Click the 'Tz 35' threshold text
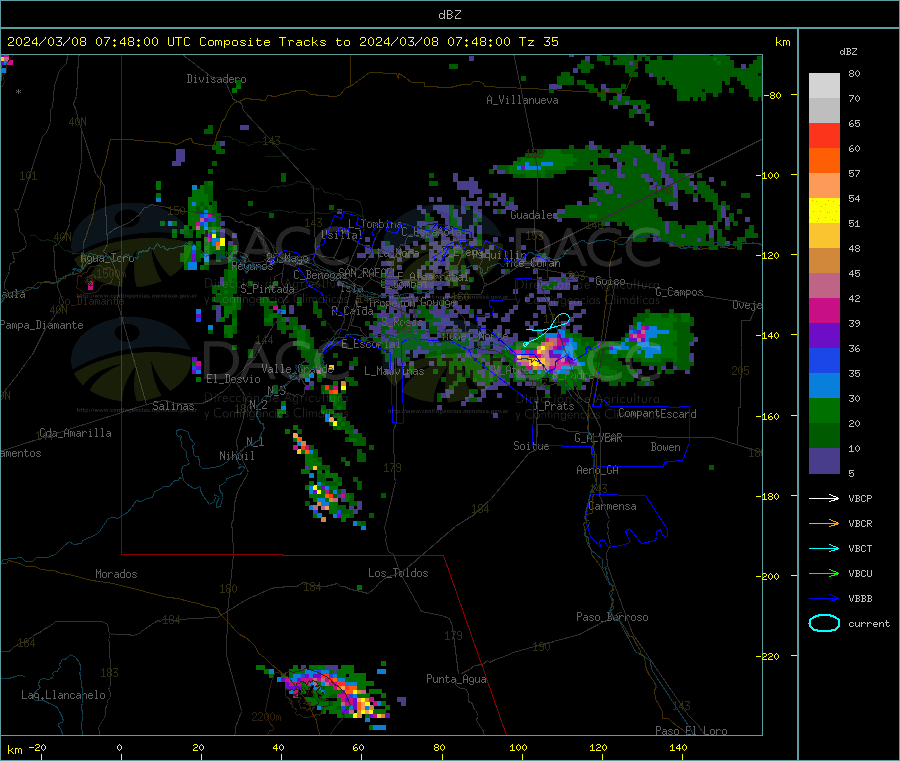This screenshot has height=761, width=900. pos(538,42)
